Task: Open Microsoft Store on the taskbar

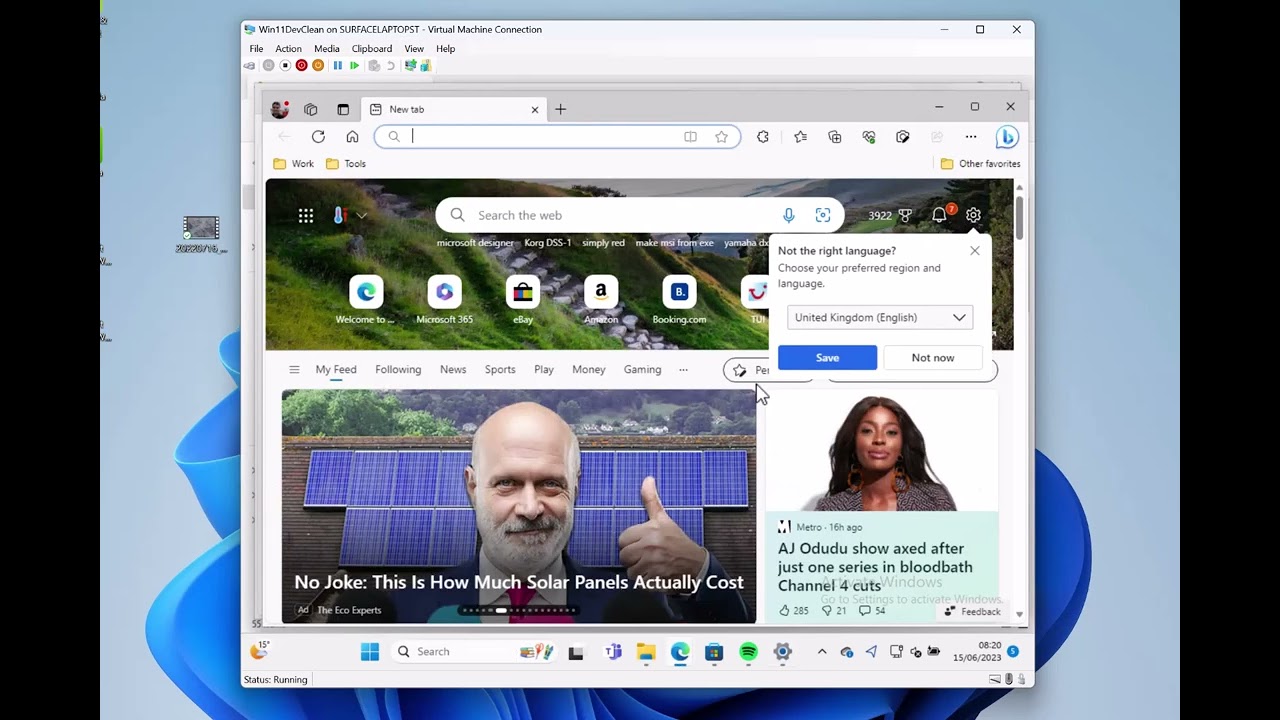Action: [x=713, y=652]
